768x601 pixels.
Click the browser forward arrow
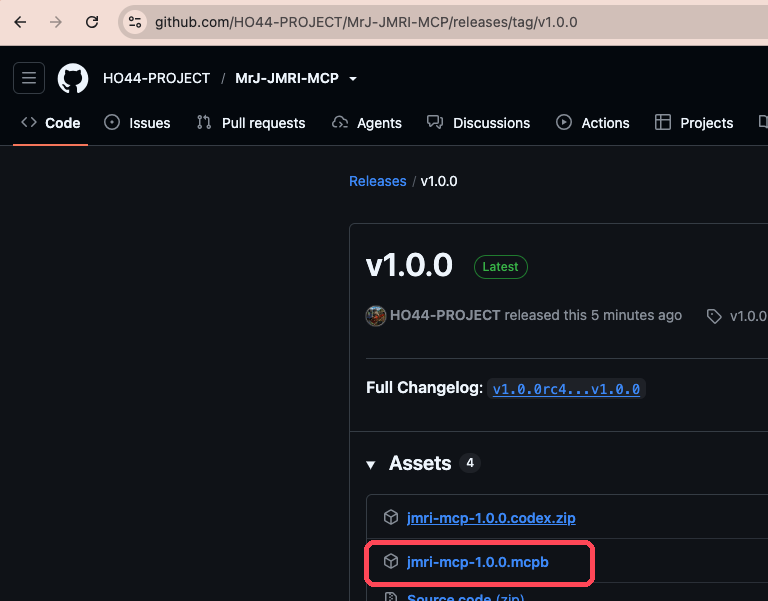coord(56,22)
